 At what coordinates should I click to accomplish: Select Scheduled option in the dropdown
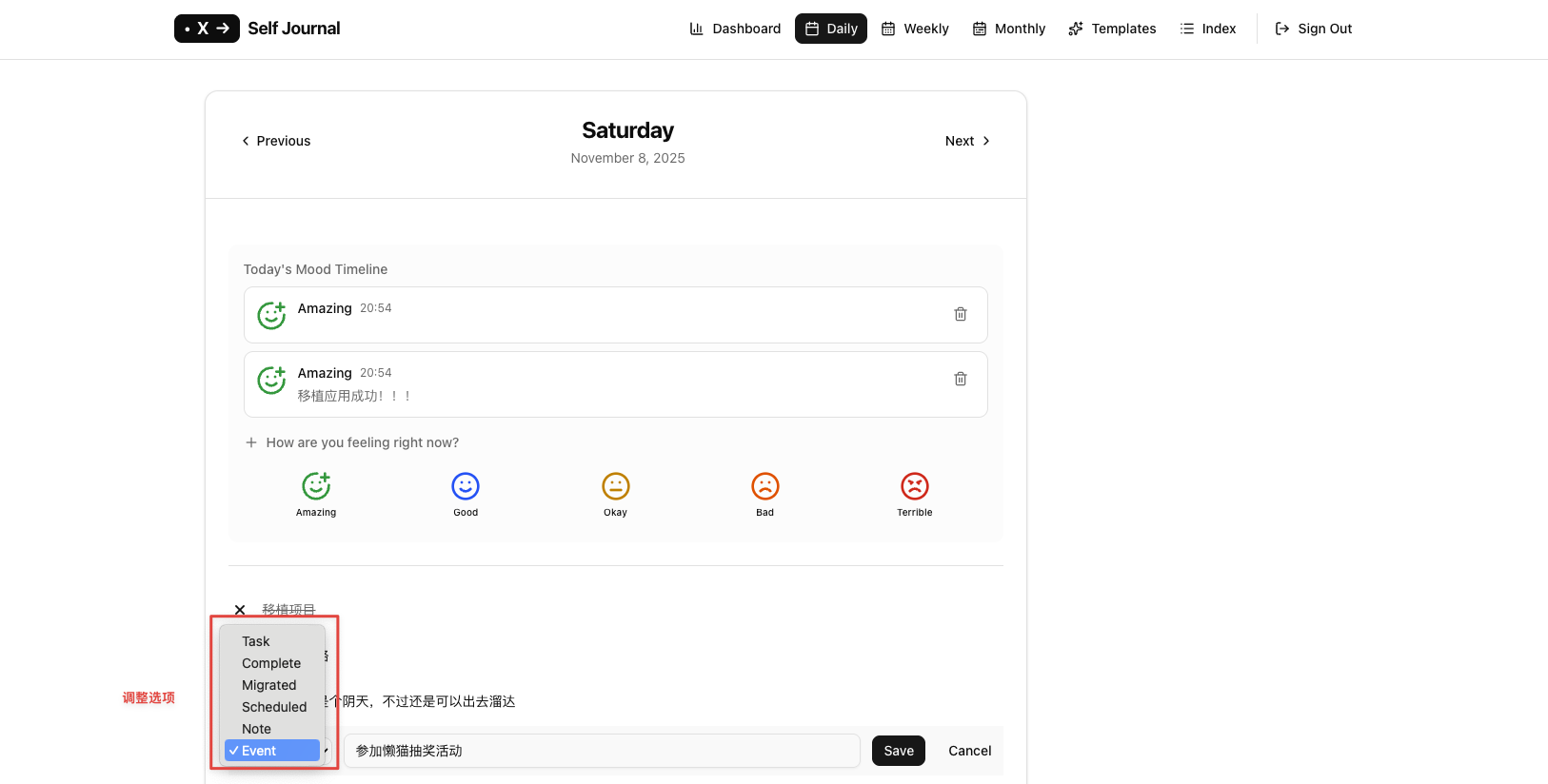(272, 707)
